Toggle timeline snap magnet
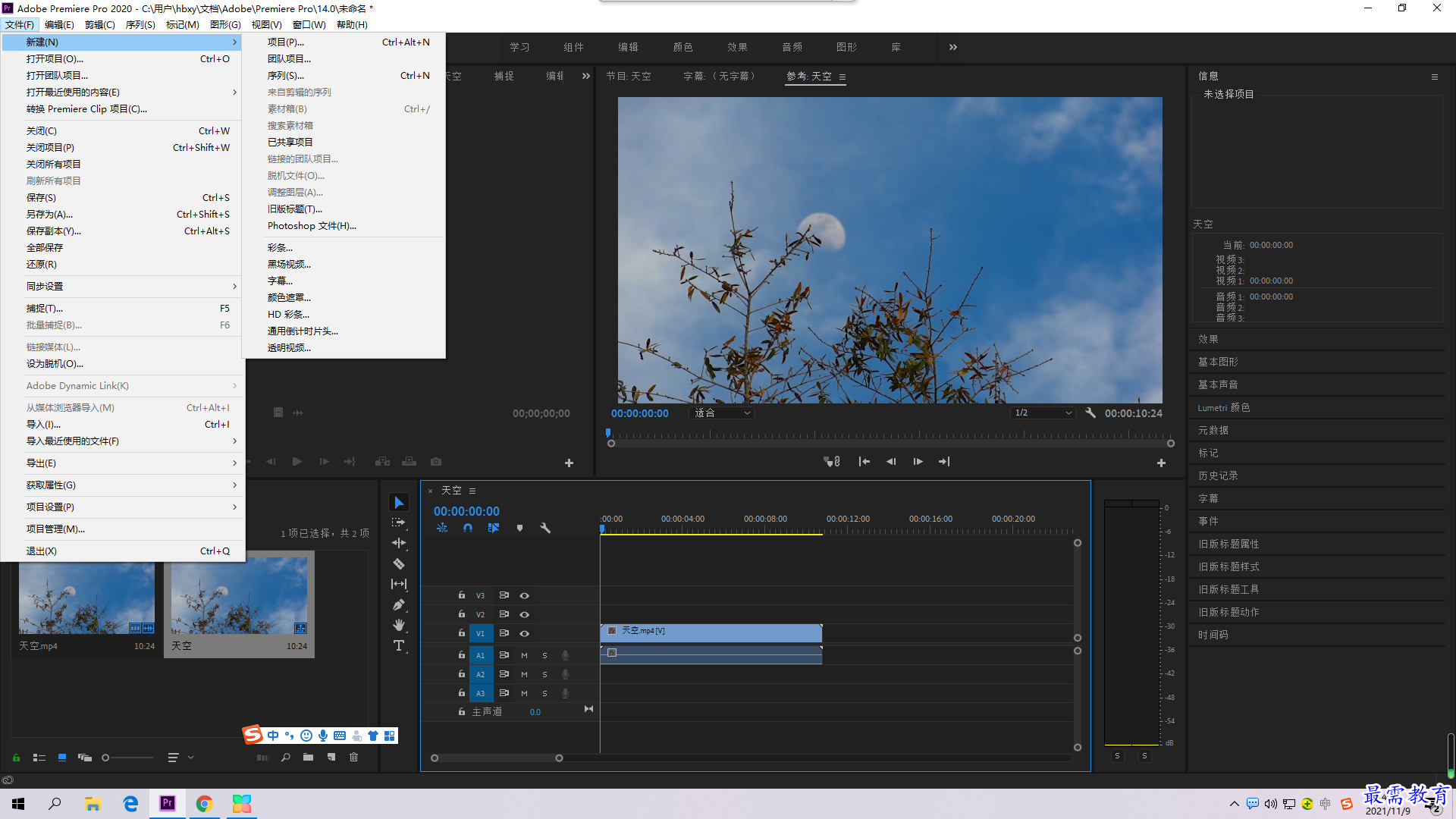 point(468,528)
